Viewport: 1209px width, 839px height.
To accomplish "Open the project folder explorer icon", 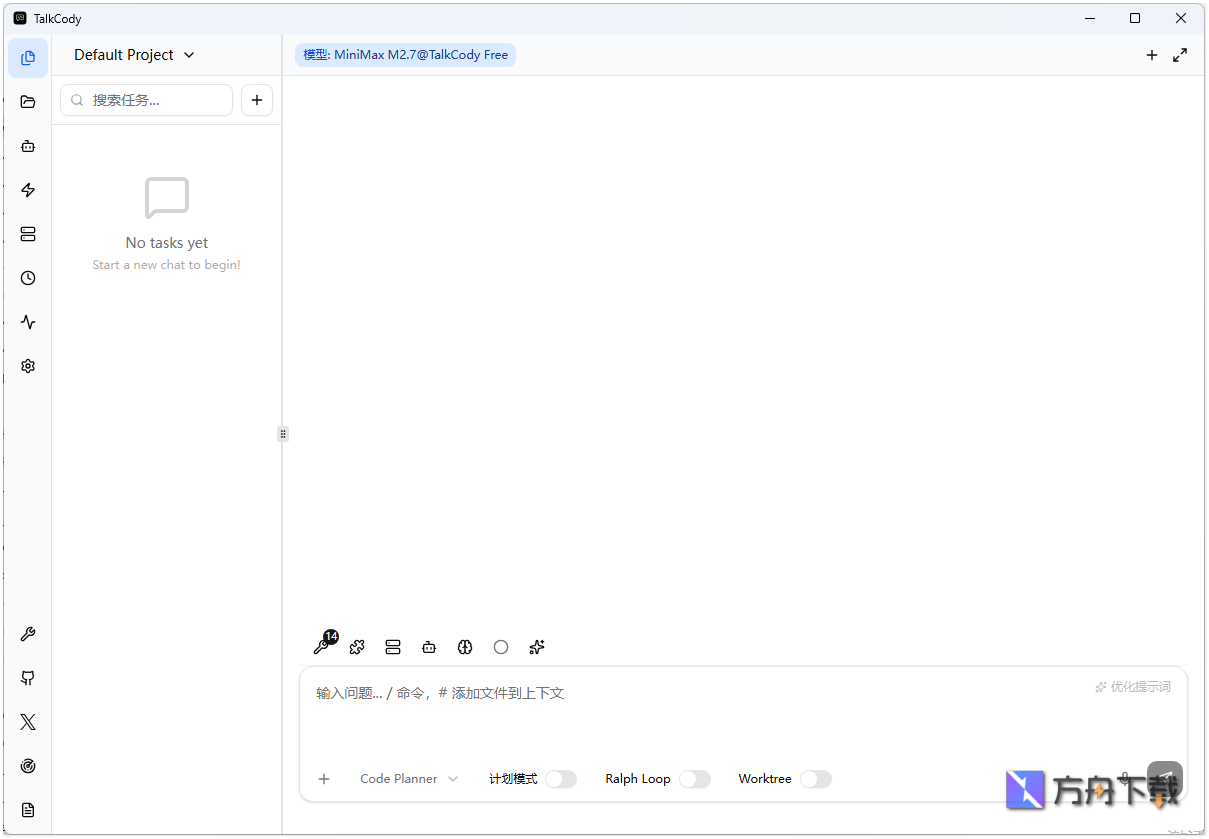I will pos(28,102).
